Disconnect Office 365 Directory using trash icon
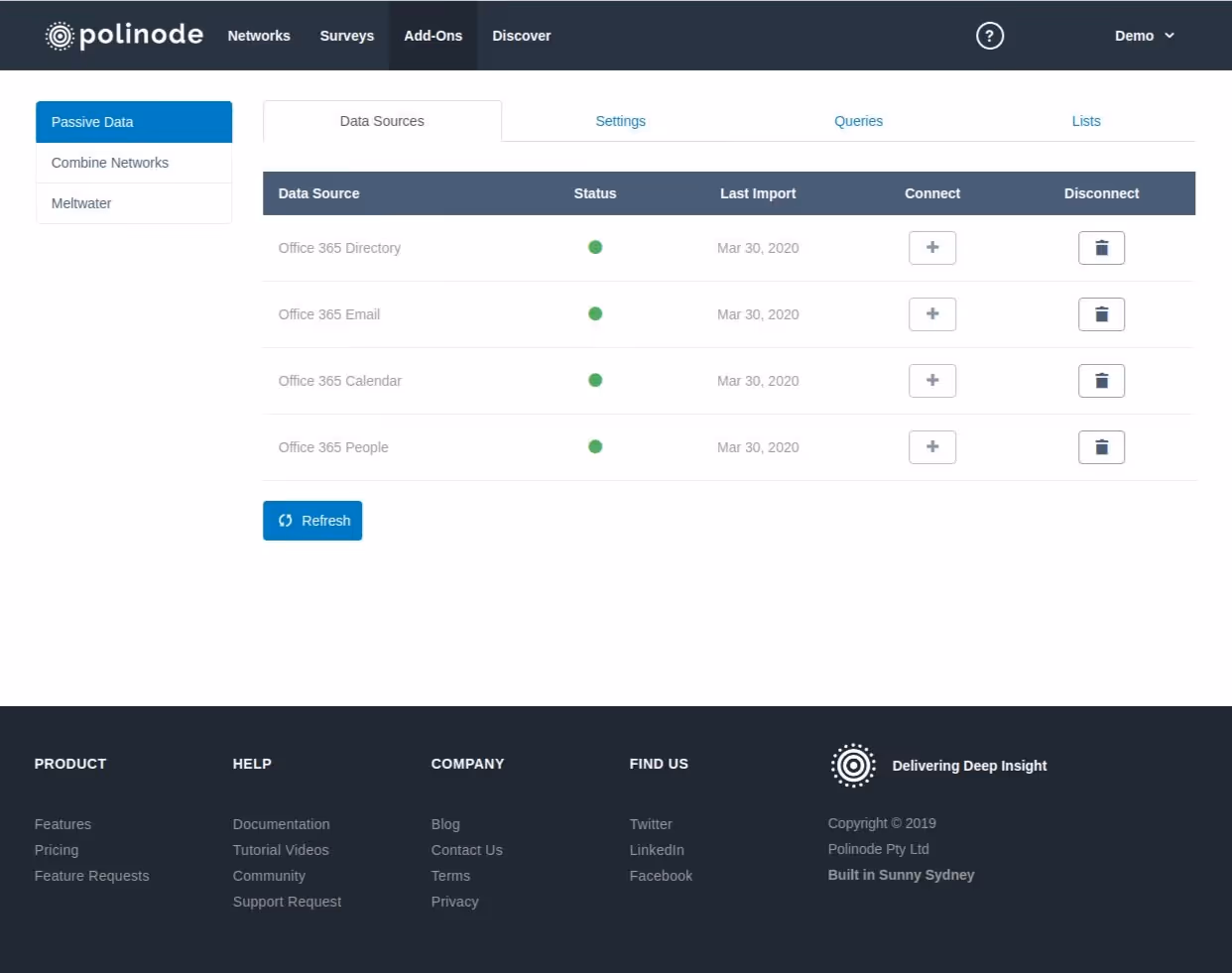This screenshot has height=973, width=1232. click(1101, 248)
